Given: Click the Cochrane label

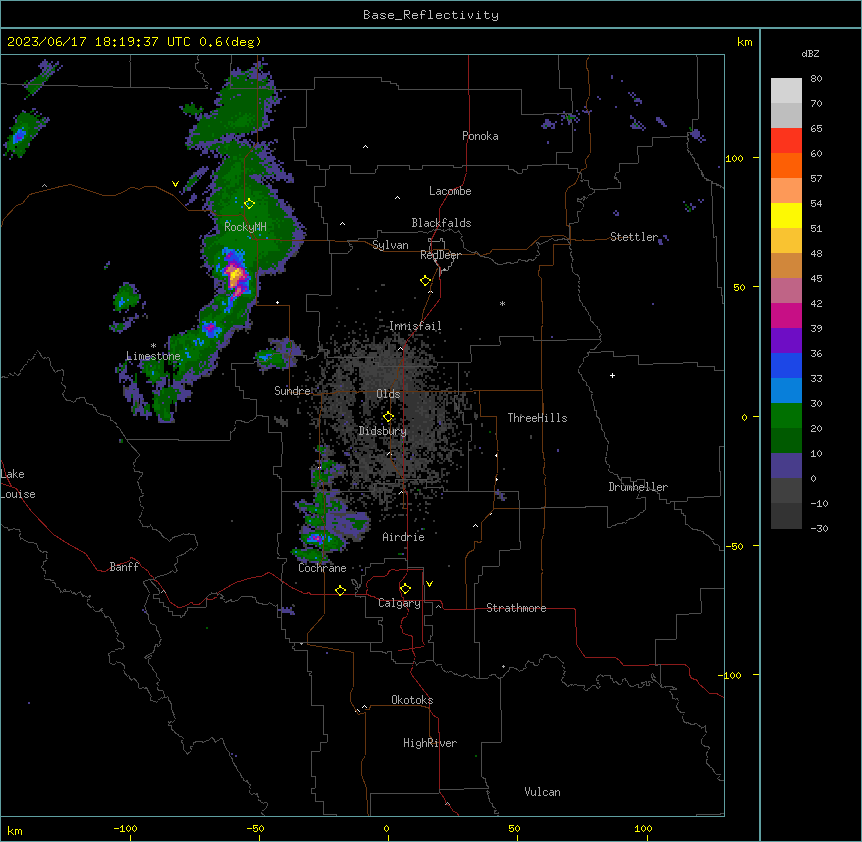Looking at the screenshot, I should (x=322, y=568).
